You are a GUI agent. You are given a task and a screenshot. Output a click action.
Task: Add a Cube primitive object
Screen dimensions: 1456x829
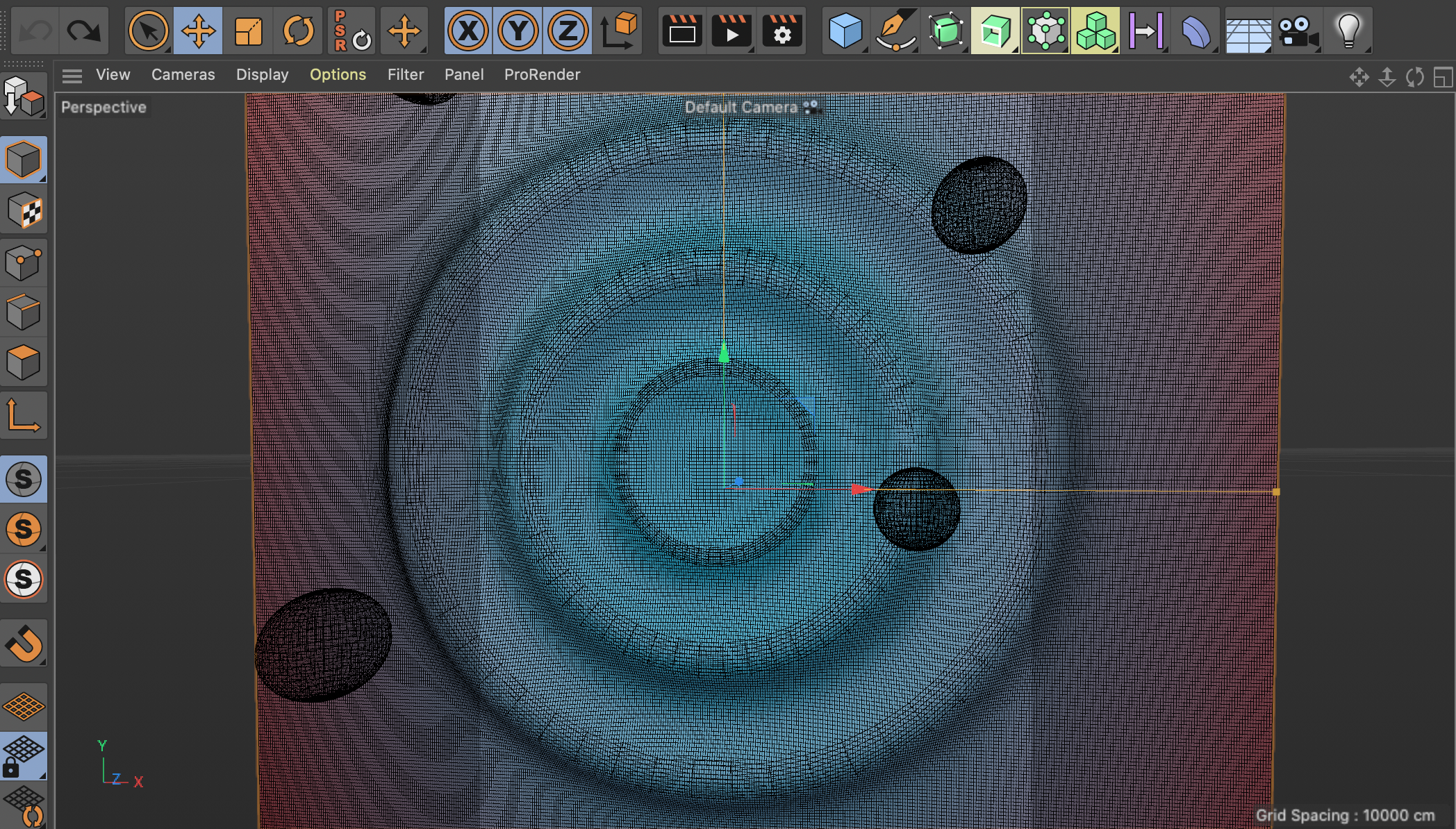845,31
